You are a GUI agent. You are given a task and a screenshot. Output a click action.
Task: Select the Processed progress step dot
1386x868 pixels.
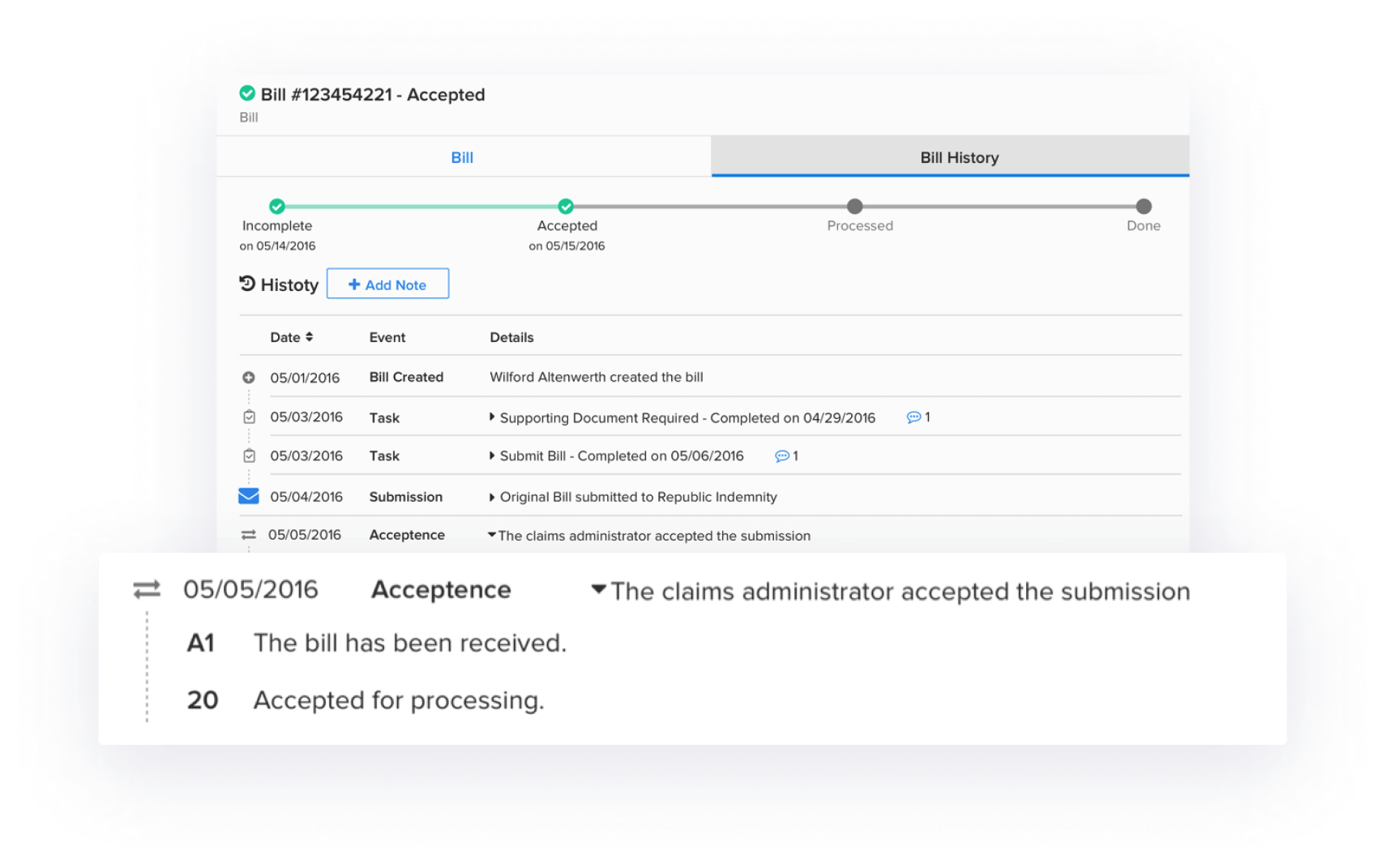pos(854,207)
